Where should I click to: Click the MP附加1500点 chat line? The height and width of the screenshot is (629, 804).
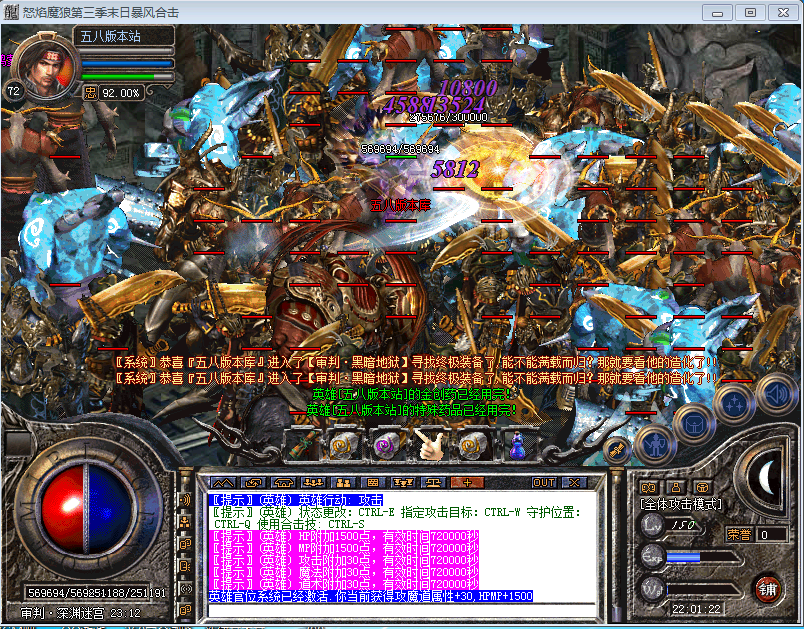(345, 548)
